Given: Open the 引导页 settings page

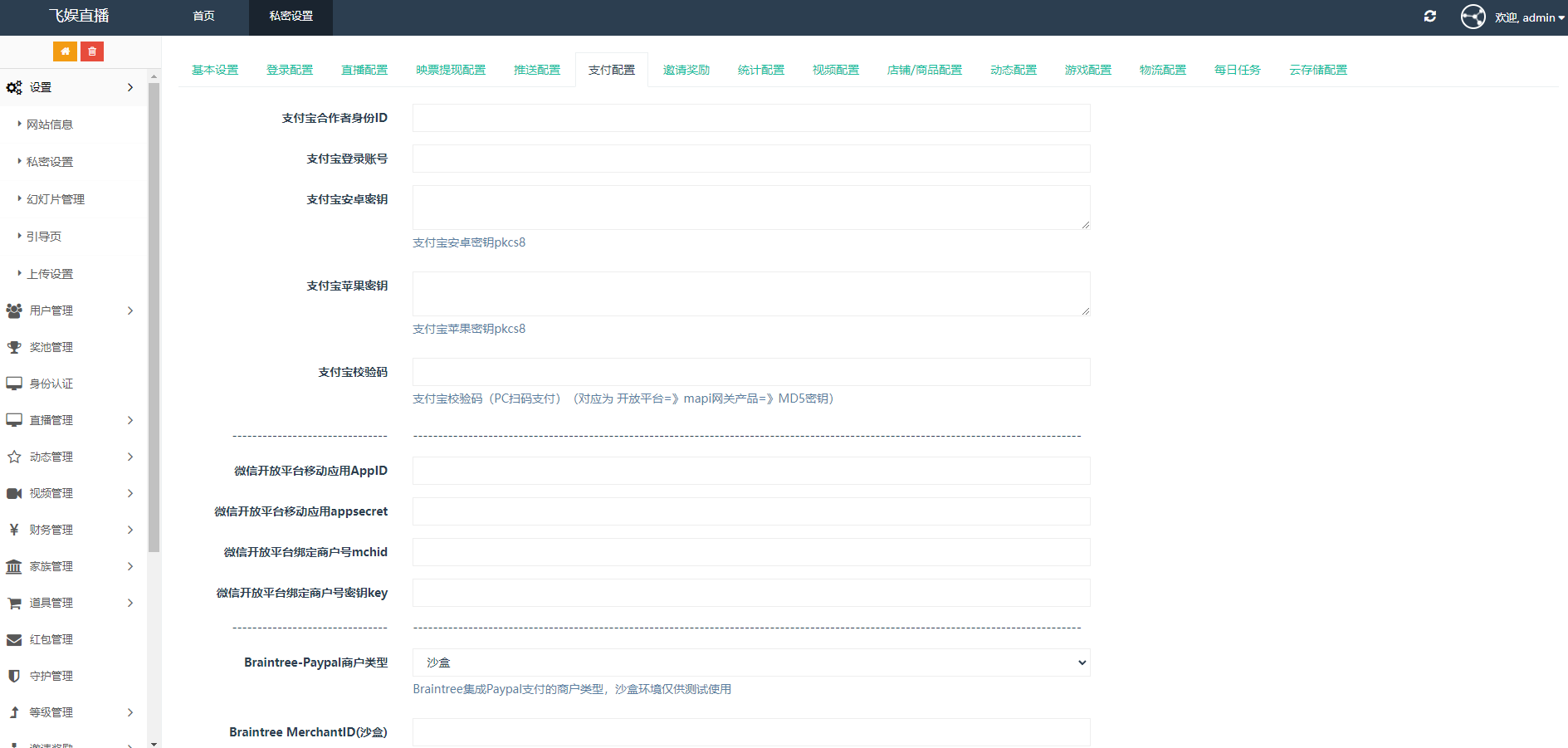Looking at the screenshot, I should click(43, 236).
